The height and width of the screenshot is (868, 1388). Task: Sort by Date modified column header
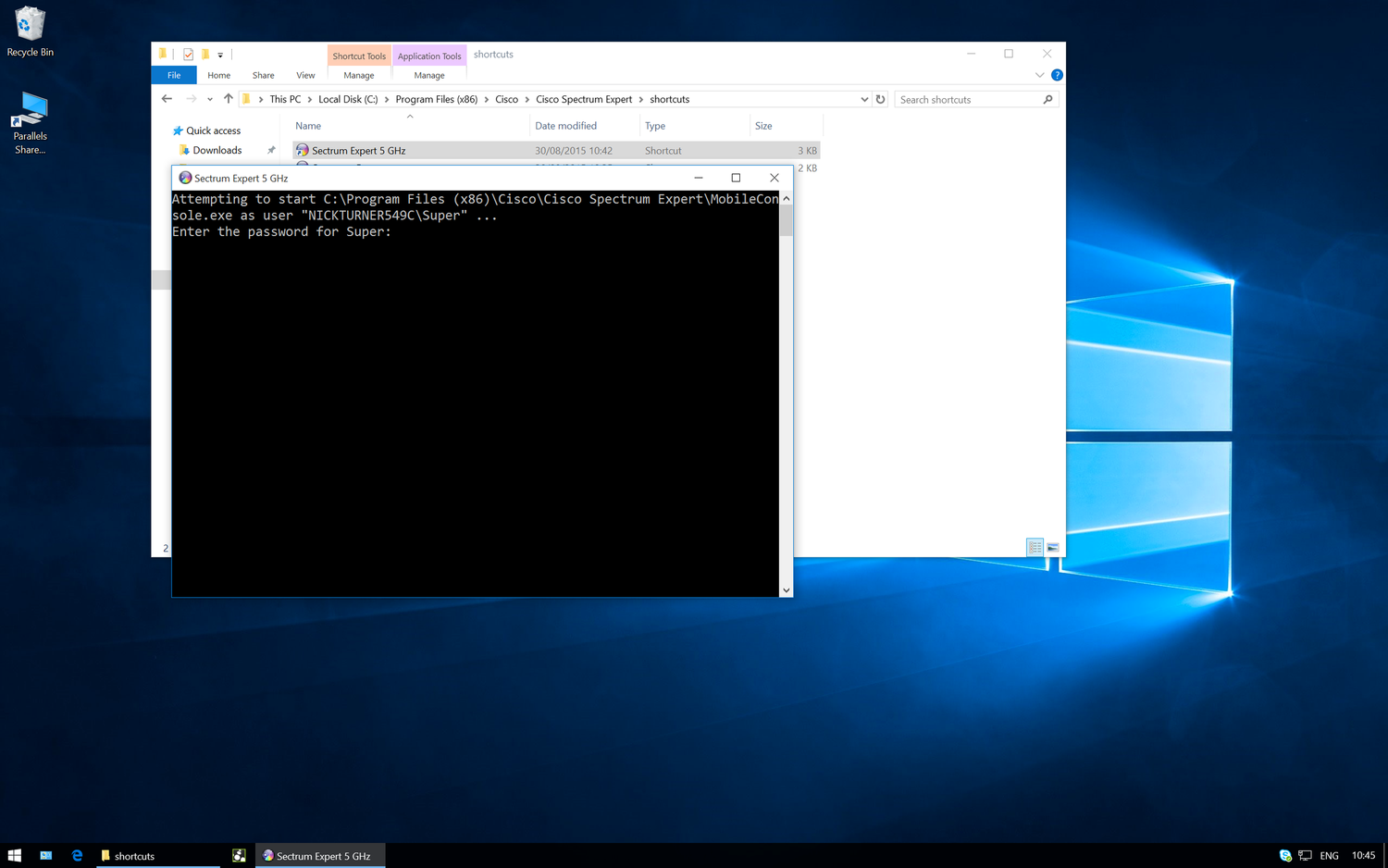coord(585,126)
